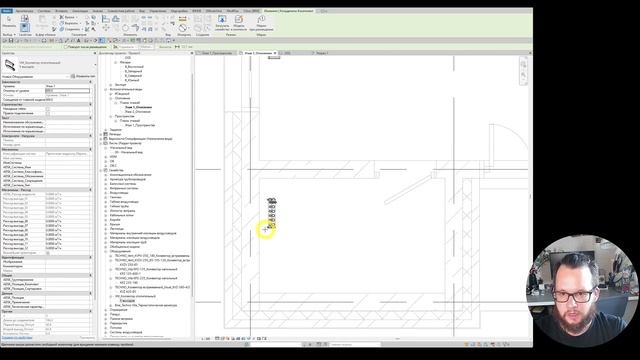Collapse 'Оборудование' family category node

click(x=106, y=251)
